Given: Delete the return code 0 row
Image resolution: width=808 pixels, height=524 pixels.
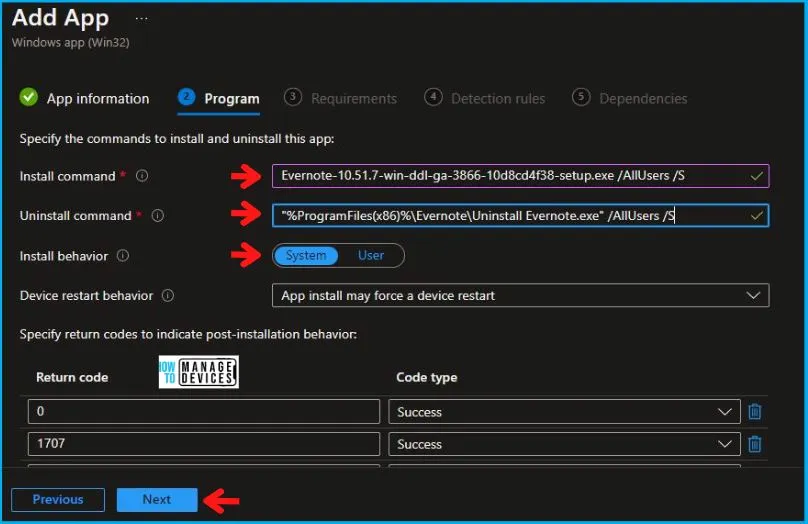Looking at the screenshot, I should (x=755, y=412).
